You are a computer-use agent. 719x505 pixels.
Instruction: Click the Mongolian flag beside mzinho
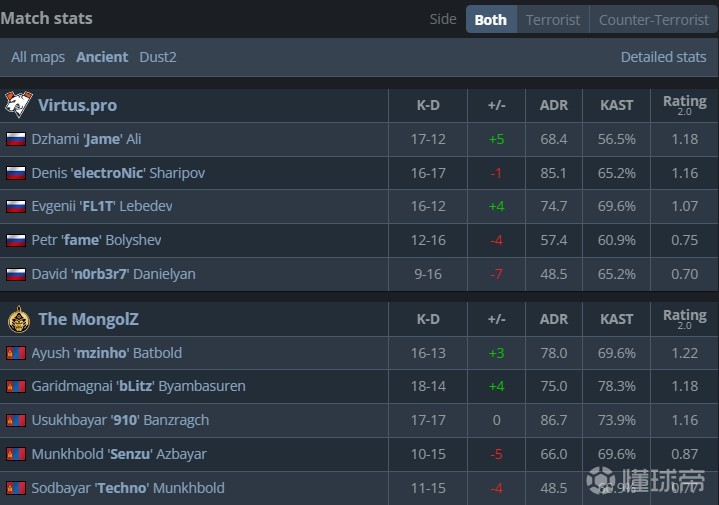point(16,353)
